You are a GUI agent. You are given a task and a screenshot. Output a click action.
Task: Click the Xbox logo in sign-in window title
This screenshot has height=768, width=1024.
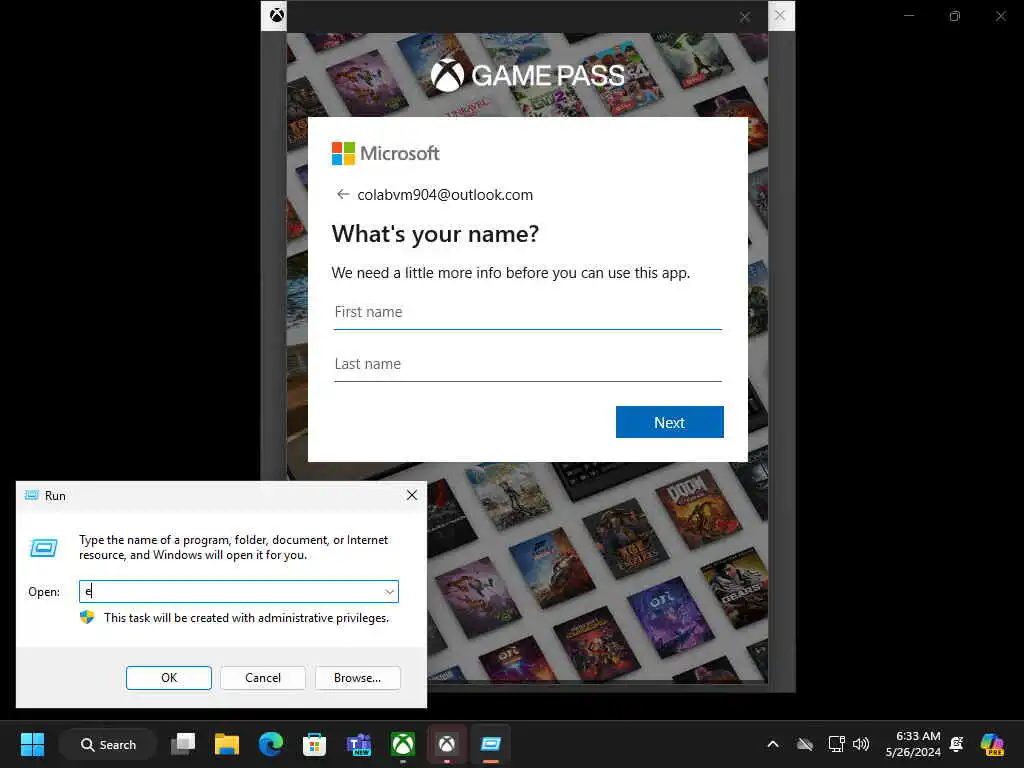277,15
